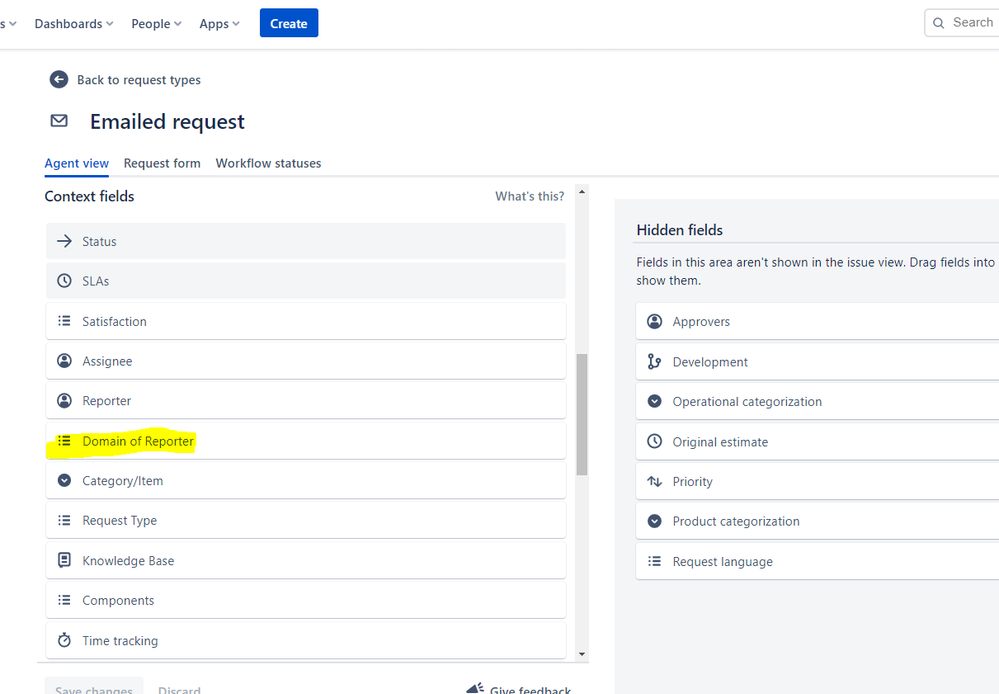The height and width of the screenshot is (694, 999).
Task: Click the Context fields heading
Action: (x=89, y=196)
